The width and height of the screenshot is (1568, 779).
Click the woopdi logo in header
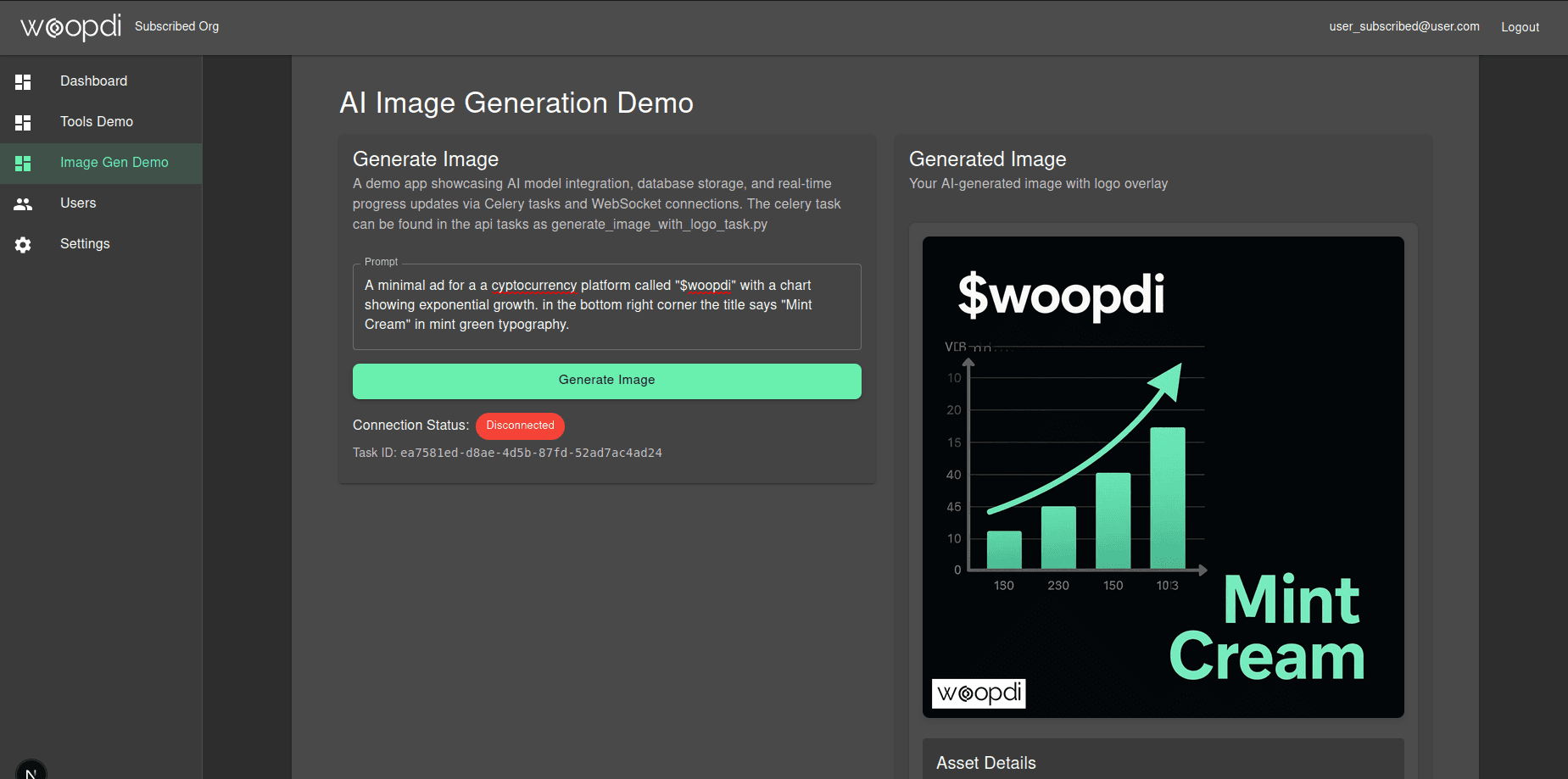point(70,27)
